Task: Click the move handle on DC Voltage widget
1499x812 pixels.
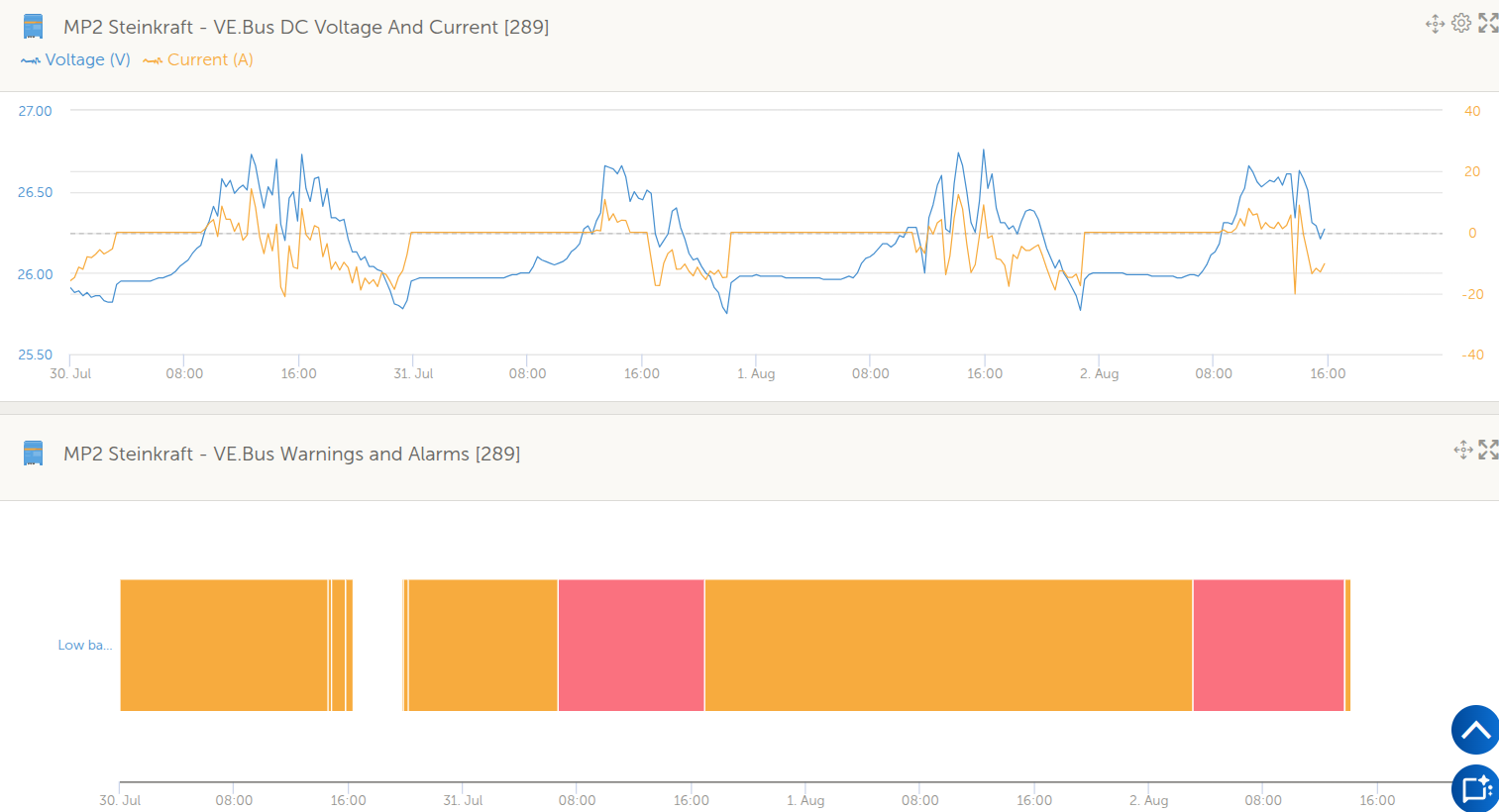Action: point(1435,24)
